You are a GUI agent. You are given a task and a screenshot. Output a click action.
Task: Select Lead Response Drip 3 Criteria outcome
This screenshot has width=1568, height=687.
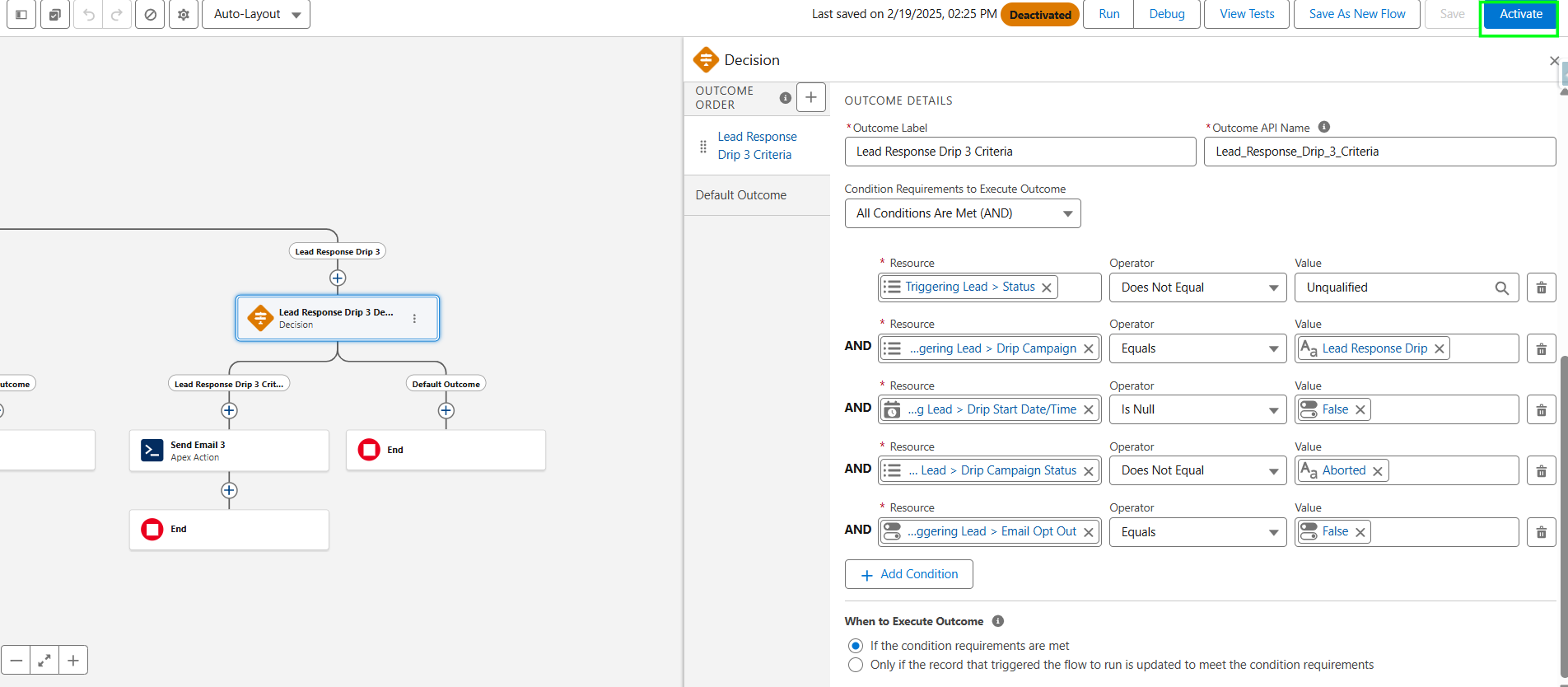click(757, 146)
